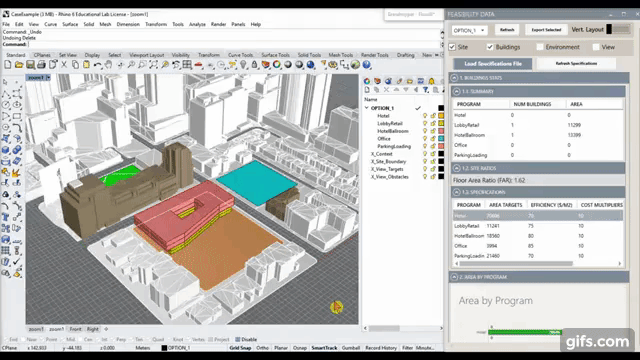Collapse the 1.2 Site Ratios section
Viewport: 640px width, 360px height.
[456, 168]
